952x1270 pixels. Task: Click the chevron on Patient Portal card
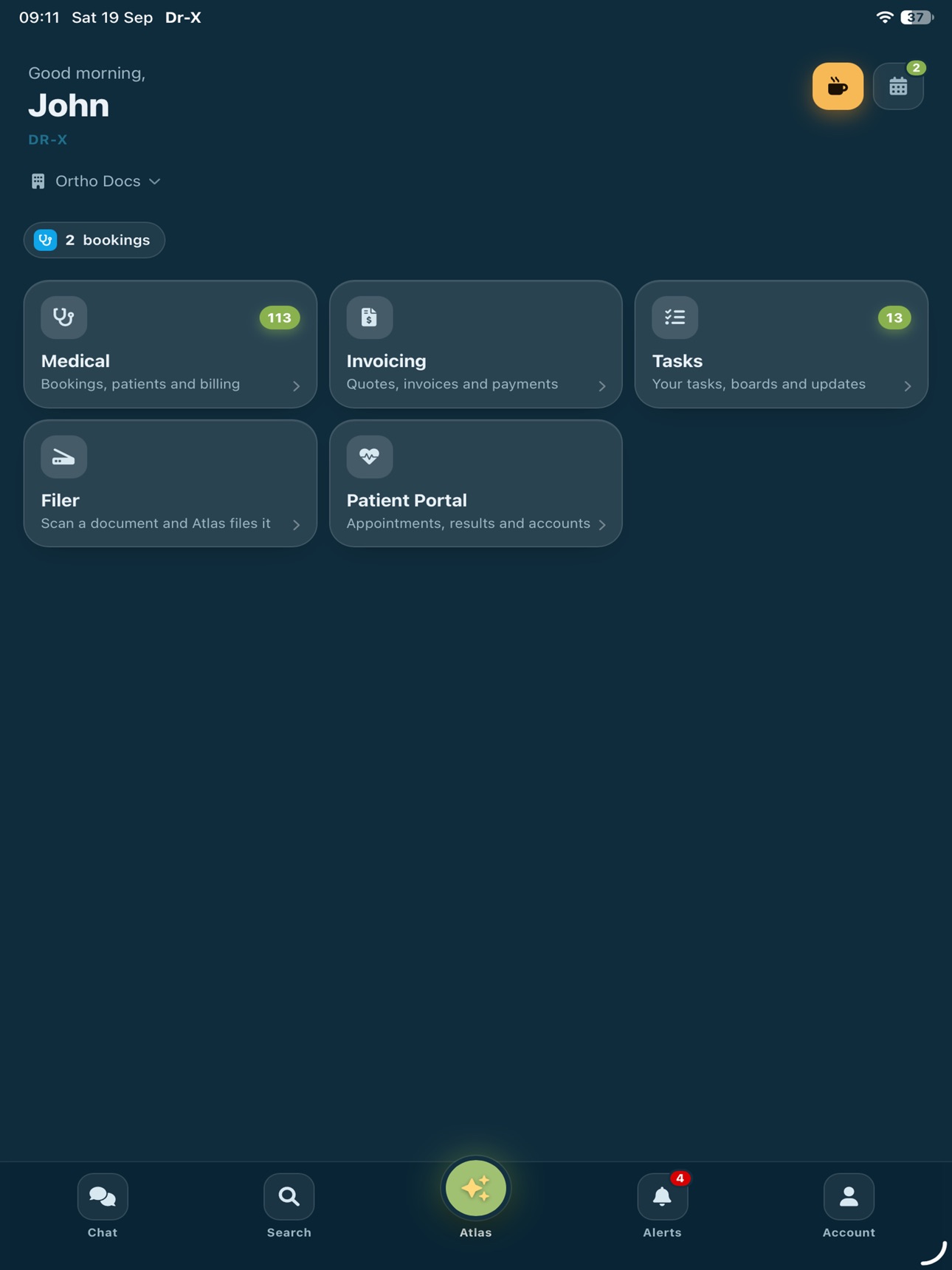click(x=602, y=524)
